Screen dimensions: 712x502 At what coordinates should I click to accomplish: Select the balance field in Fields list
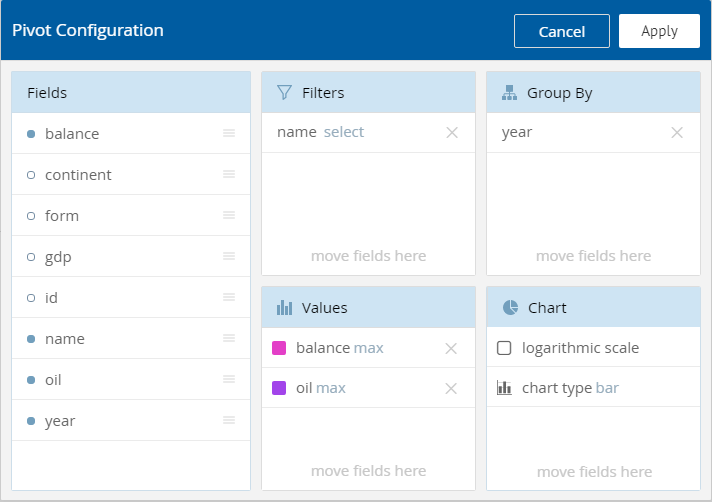click(131, 133)
